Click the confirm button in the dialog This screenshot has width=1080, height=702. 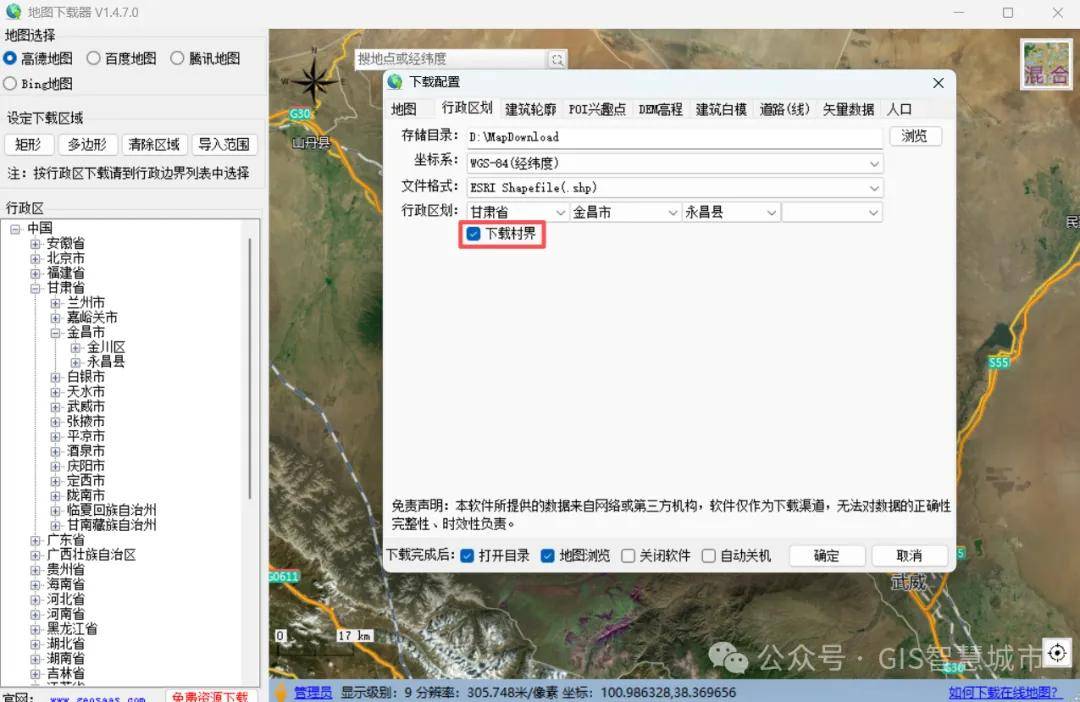pos(826,556)
